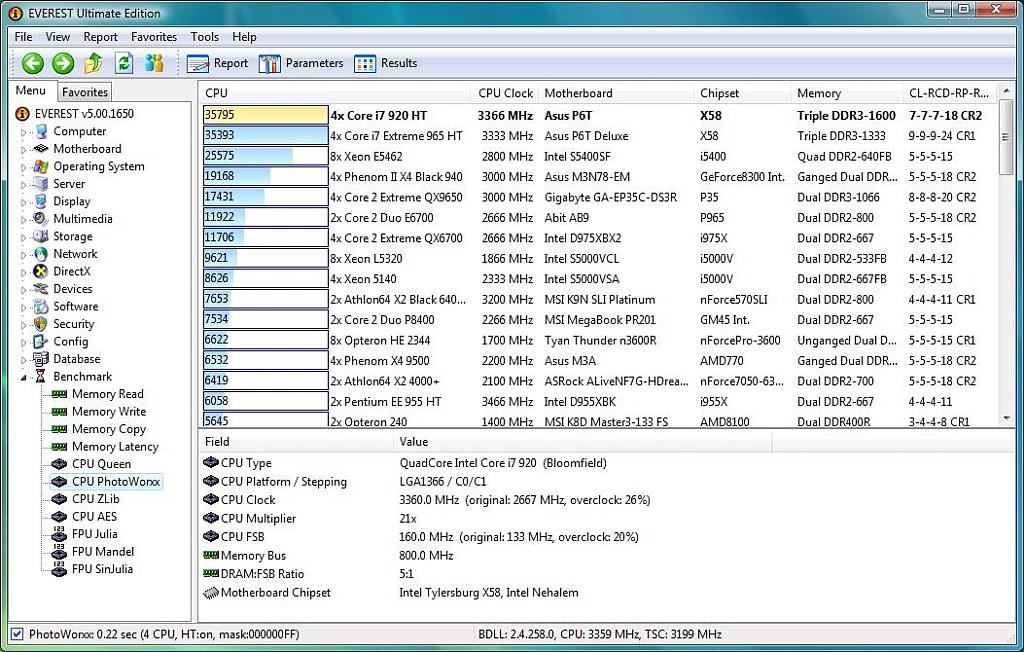Screen dimensions: 1024x652
Task: Select FPU SinJulia benchmark
Action: pyautogui.click(x=103, y=569)
